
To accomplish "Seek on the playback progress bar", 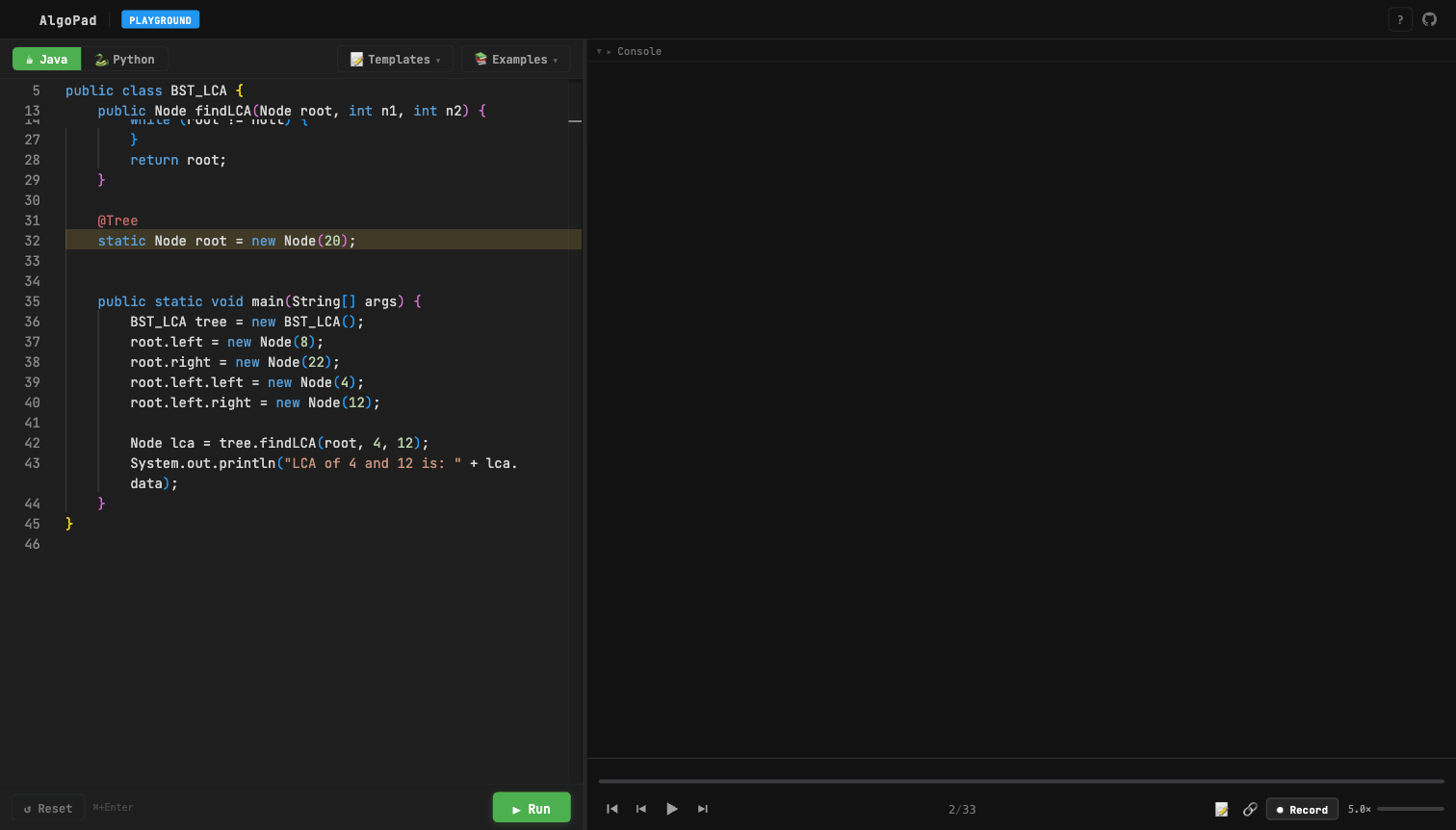I will pyautogui.click(x=1022, y=781).
